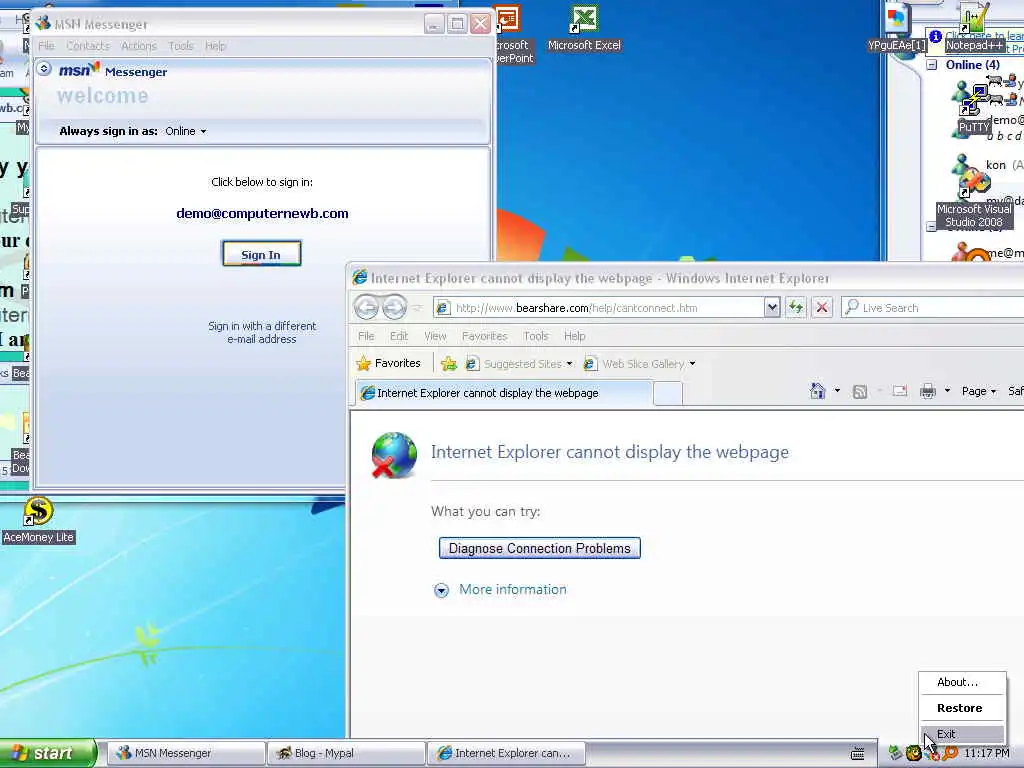
Task: Choose Exit in tray context menu
Action: [x=962, y=734]
